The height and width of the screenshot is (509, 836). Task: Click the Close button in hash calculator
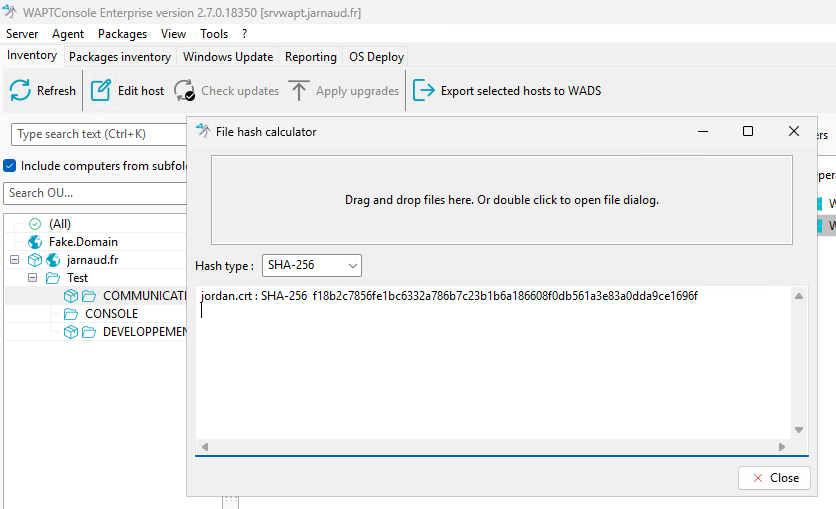tap(774, 478)
